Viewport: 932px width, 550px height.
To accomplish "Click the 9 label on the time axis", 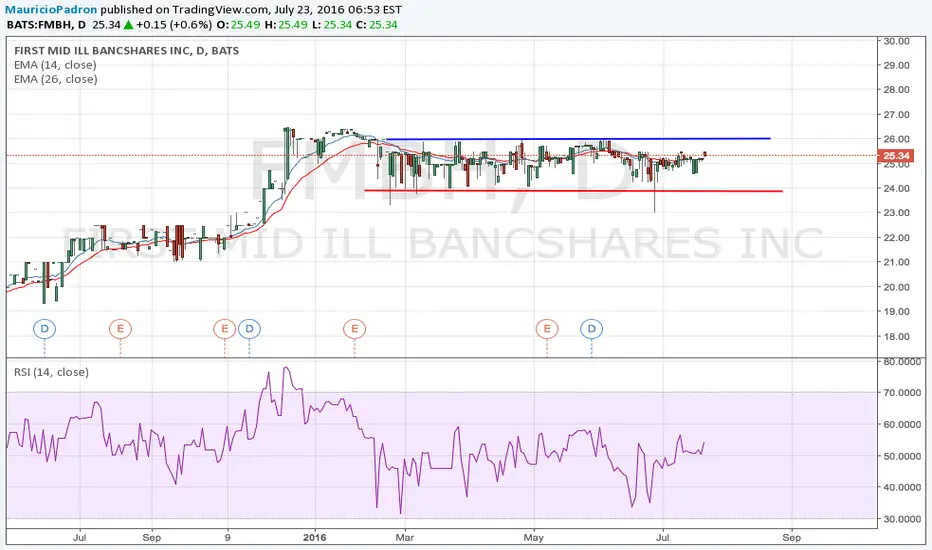I will [228, 538].
